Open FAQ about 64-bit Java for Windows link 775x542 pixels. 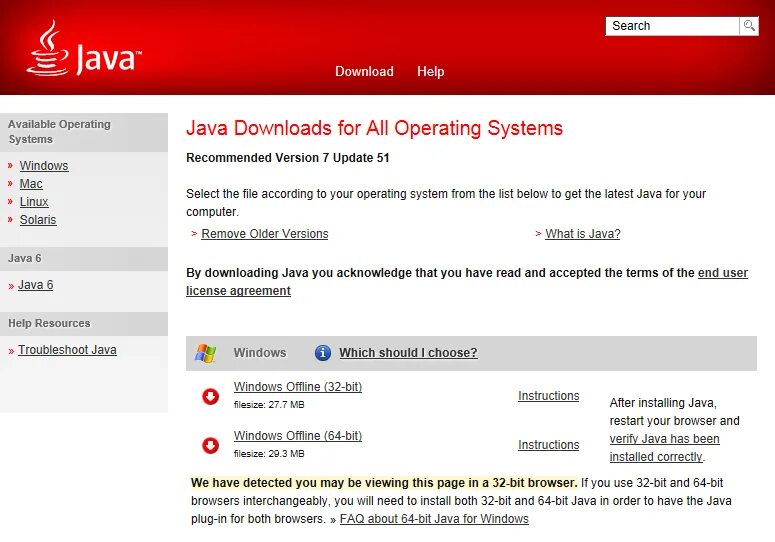point(434,519)
